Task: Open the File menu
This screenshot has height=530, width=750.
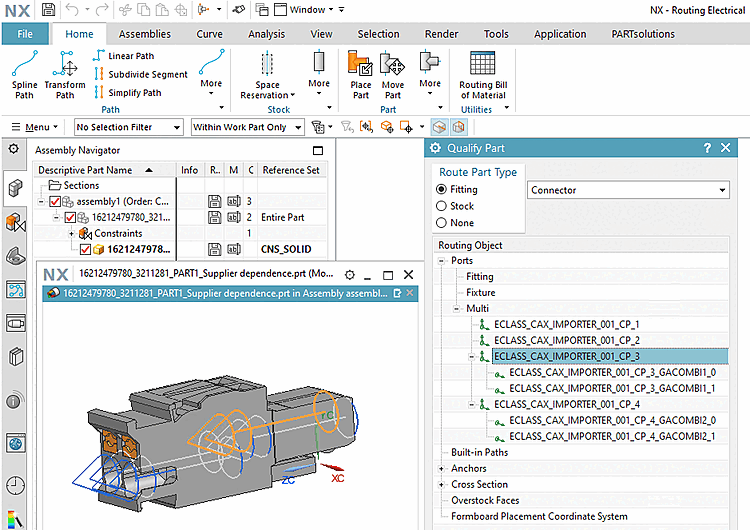Action: click(x=25, y=34)
